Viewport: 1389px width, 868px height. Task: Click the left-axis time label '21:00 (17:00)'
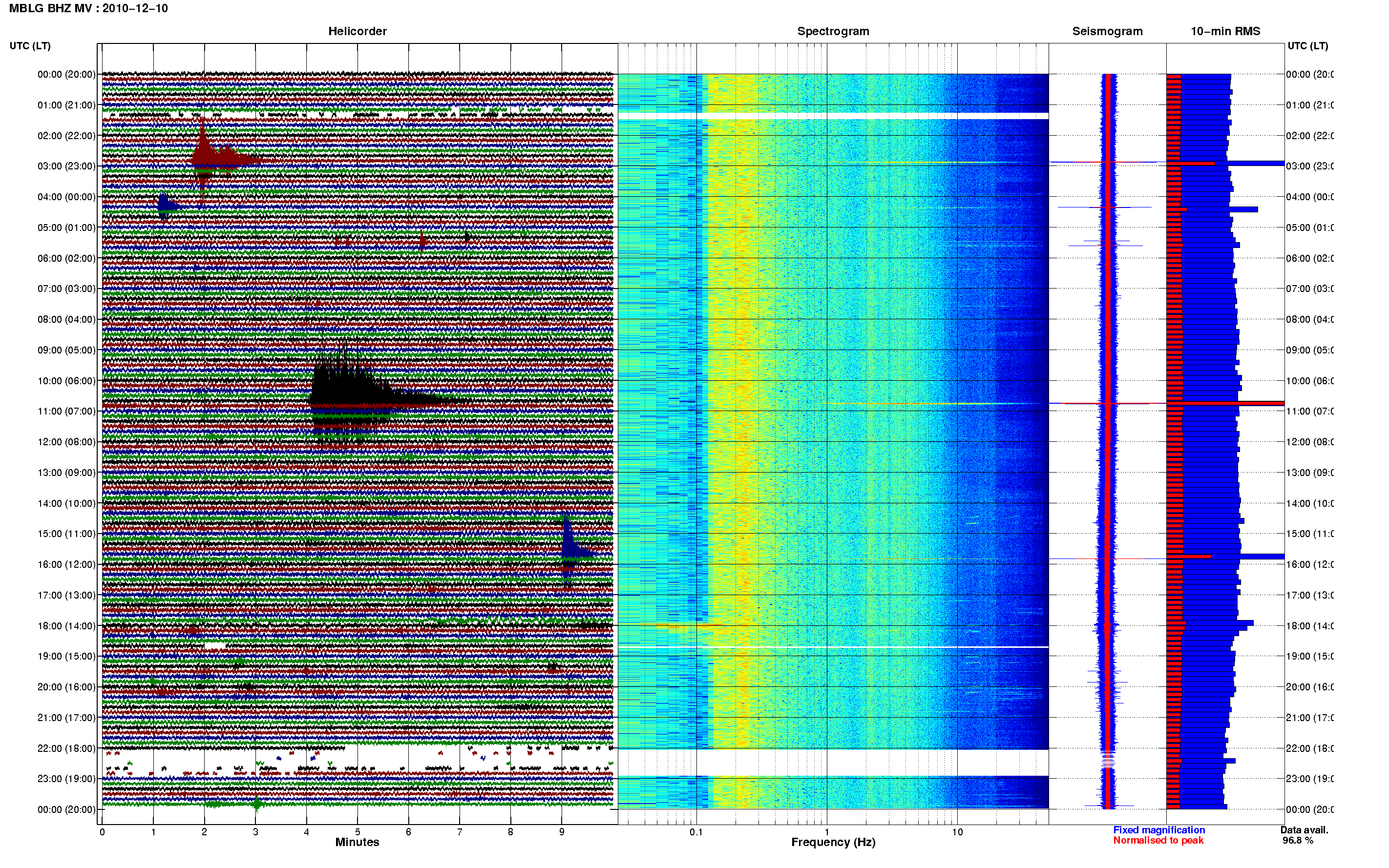point(66,718)
